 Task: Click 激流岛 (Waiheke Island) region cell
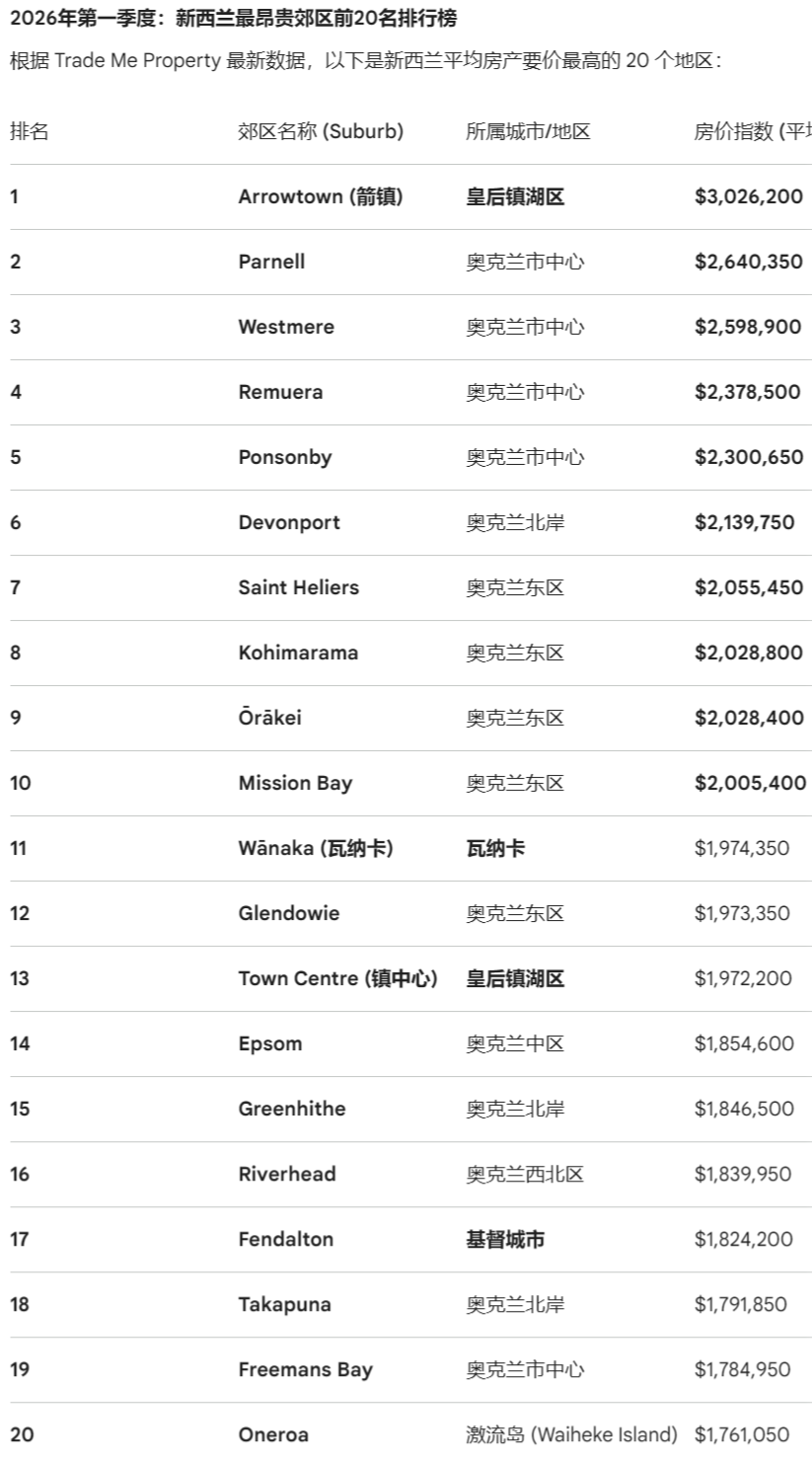(571, 1434)
